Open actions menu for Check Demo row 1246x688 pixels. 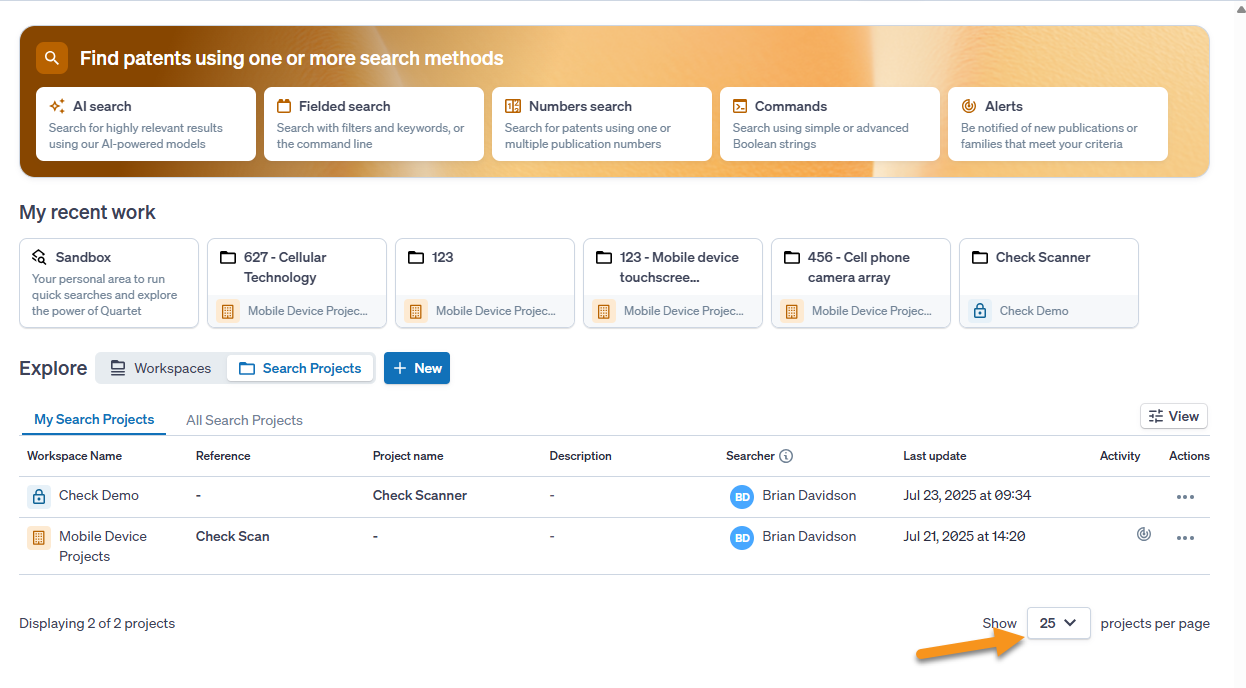tap(1185, 497)
